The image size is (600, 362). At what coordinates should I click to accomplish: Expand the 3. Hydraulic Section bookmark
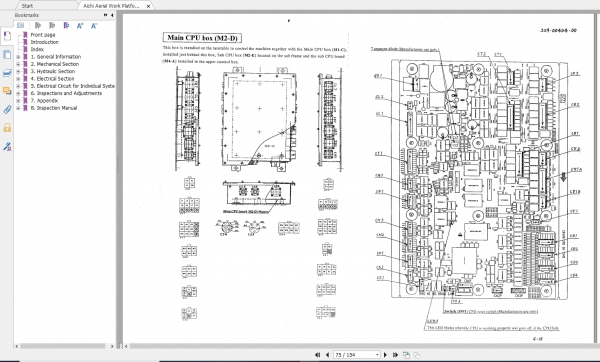click(18, 71)
